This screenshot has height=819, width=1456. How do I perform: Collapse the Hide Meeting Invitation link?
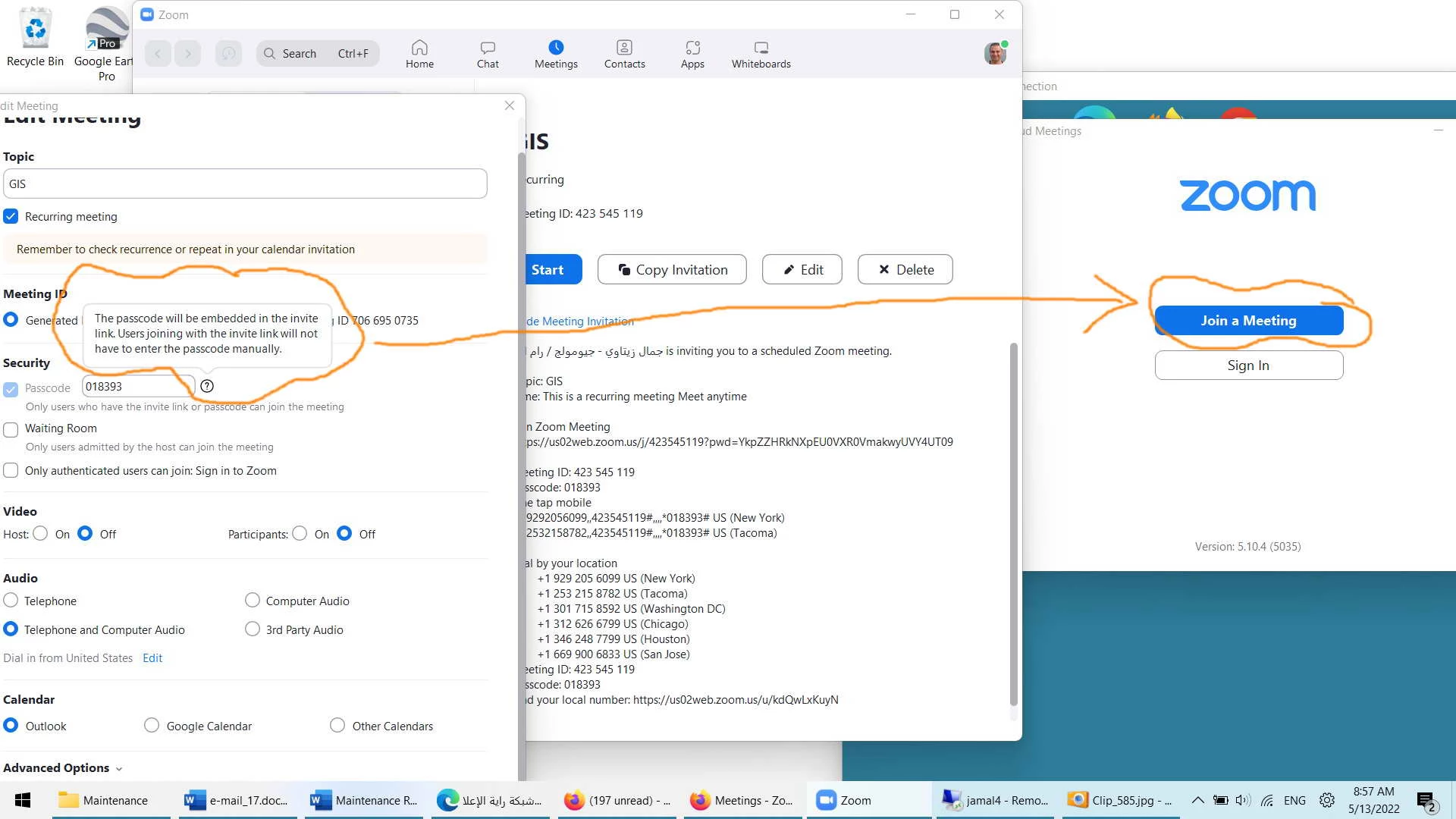point(580,322)
